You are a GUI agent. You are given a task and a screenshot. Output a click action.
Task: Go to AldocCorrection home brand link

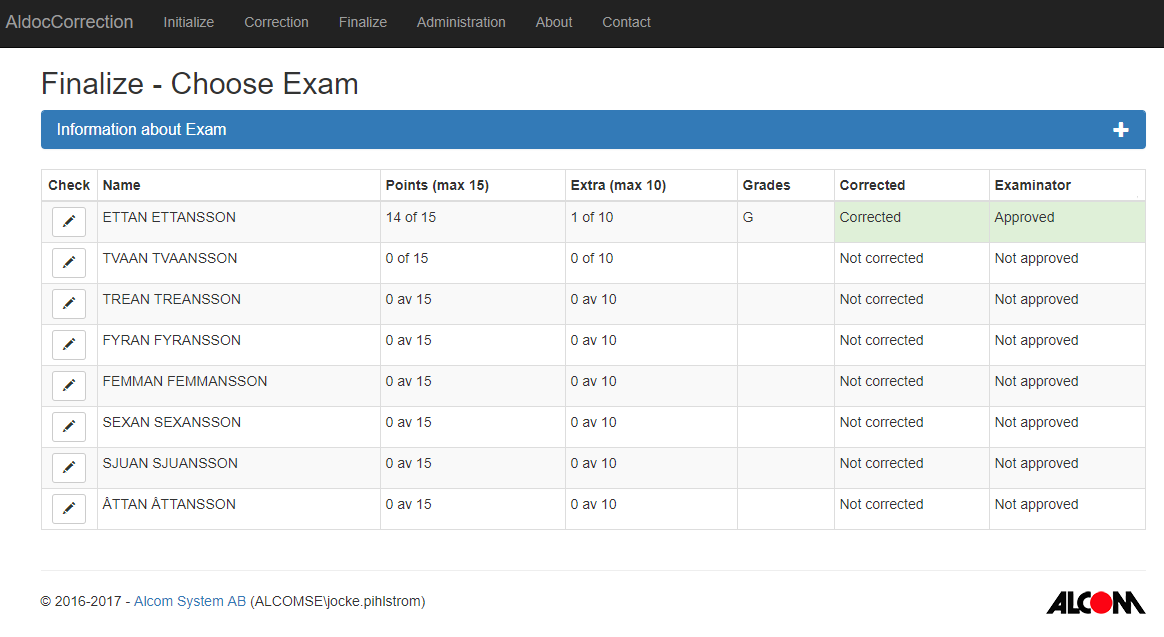(69, 22)
